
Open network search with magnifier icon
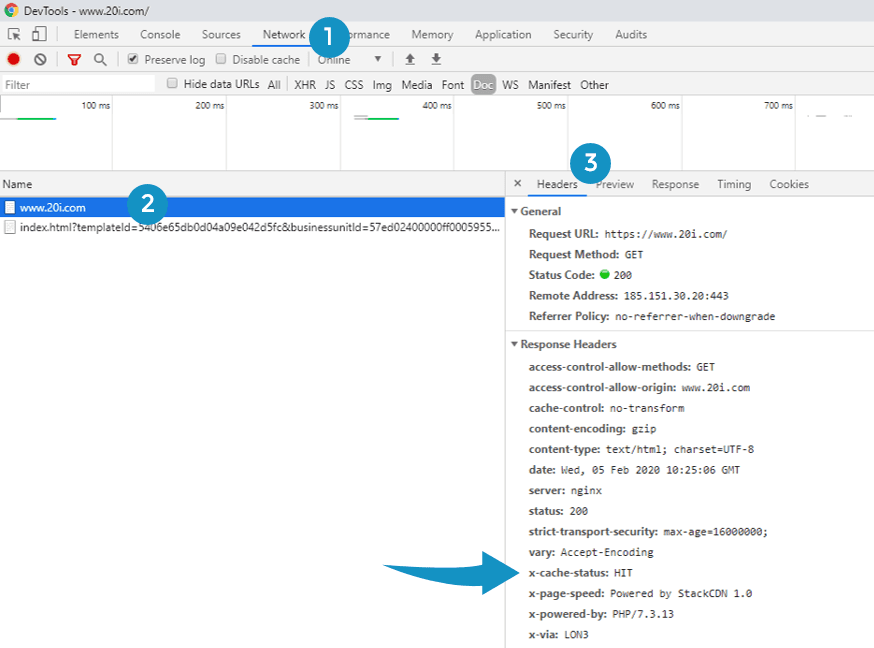(100, 59)
